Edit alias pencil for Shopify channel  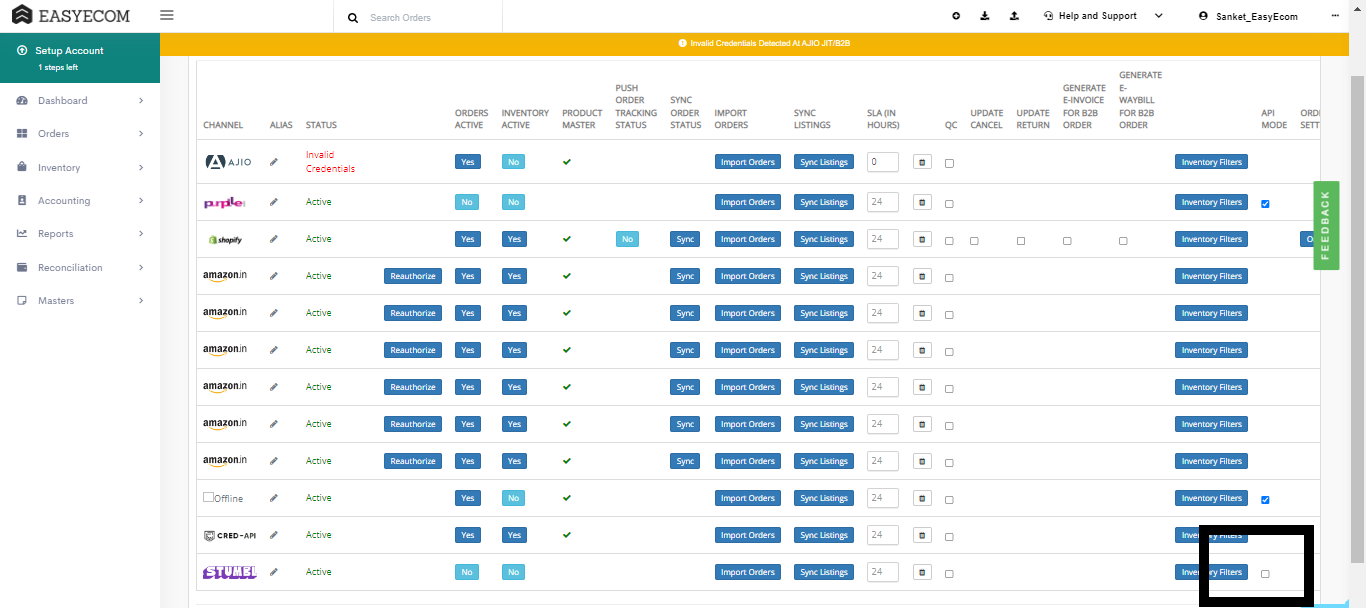[274, 239]
